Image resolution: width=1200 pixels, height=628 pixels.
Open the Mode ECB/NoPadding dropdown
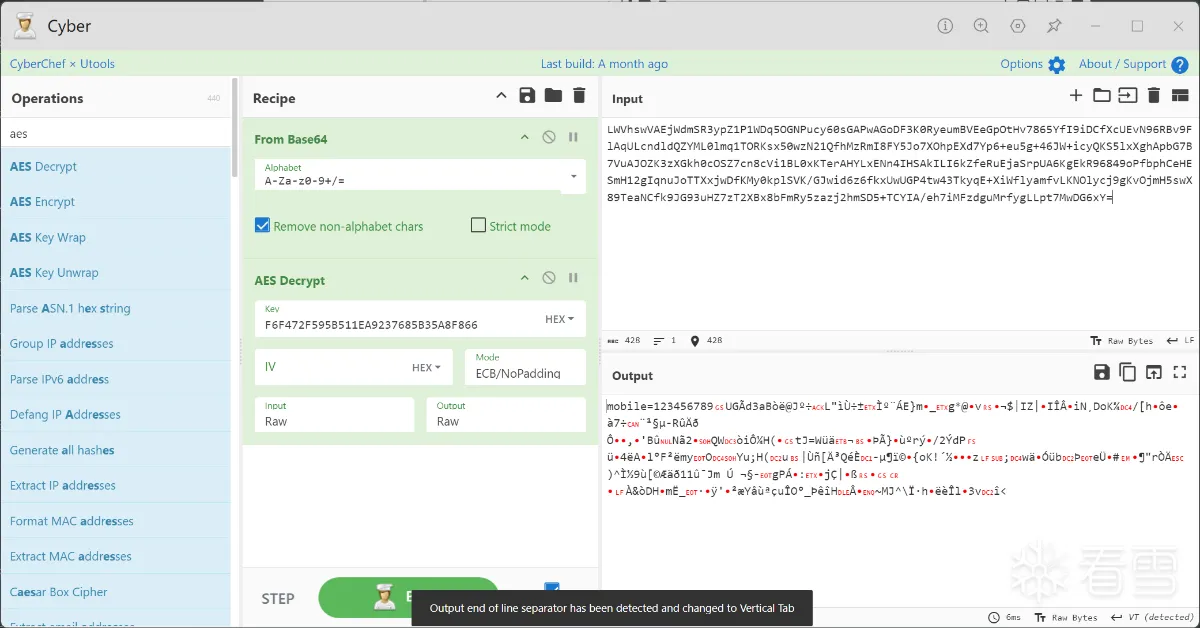pos(525,366)
